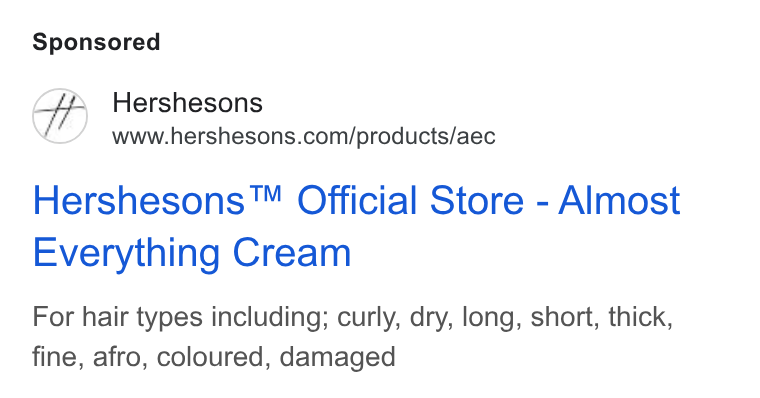Click the word 'Cream' in the headline
This screenshot has height=398, width=760.
pyautogui.click(x=292, y=253)
